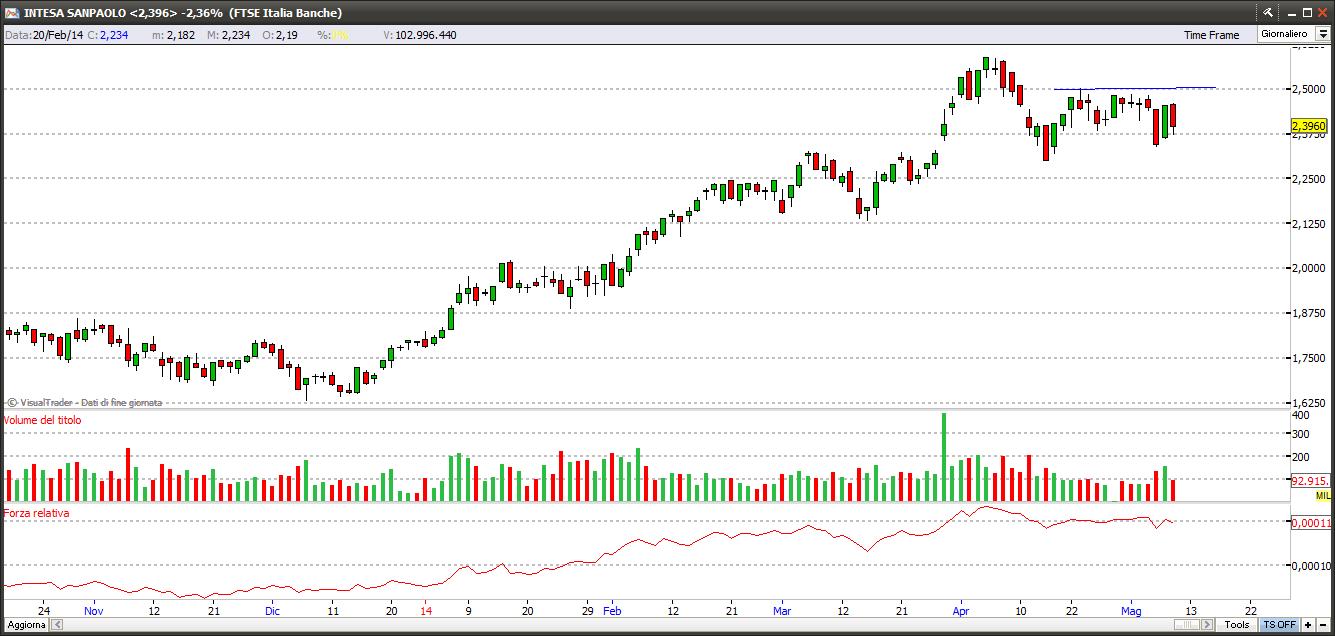
Task: Click the 92.915 volume value label
Action: (1309, 481)
